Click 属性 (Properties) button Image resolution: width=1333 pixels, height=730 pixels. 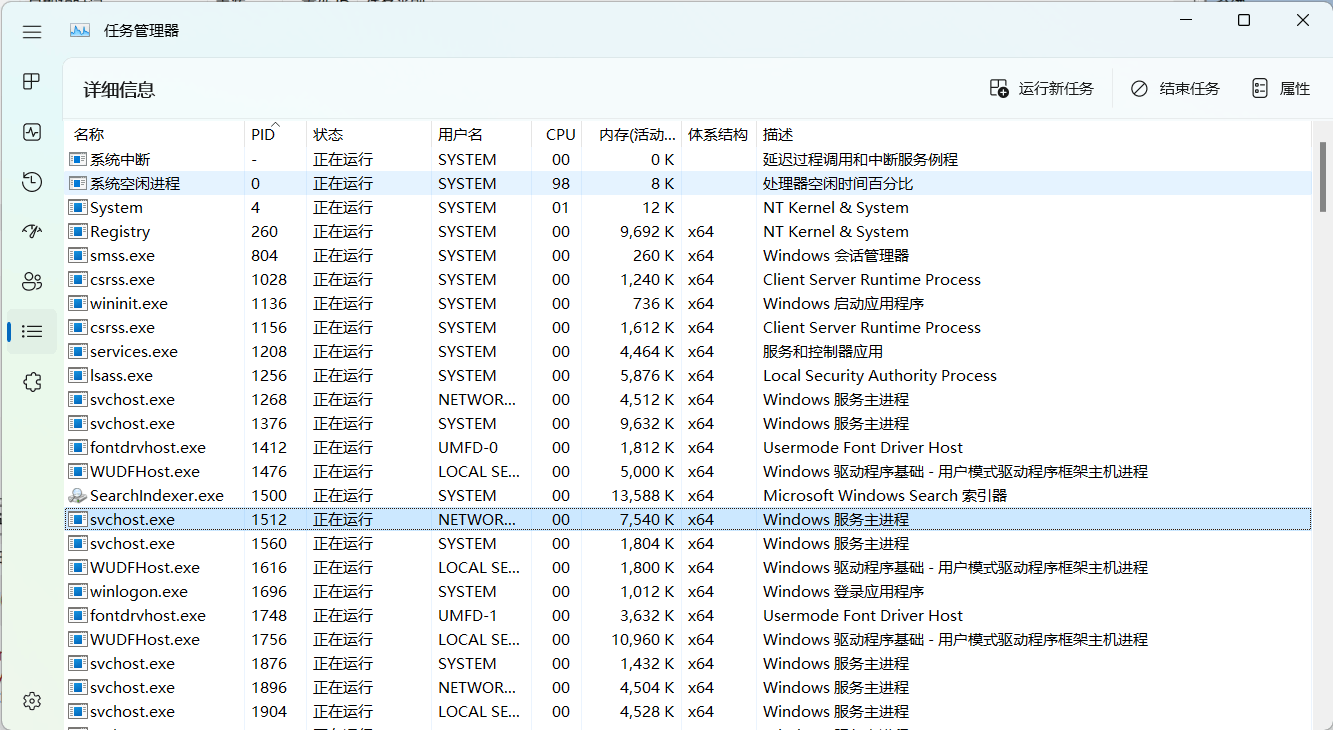coord(1280,89)
